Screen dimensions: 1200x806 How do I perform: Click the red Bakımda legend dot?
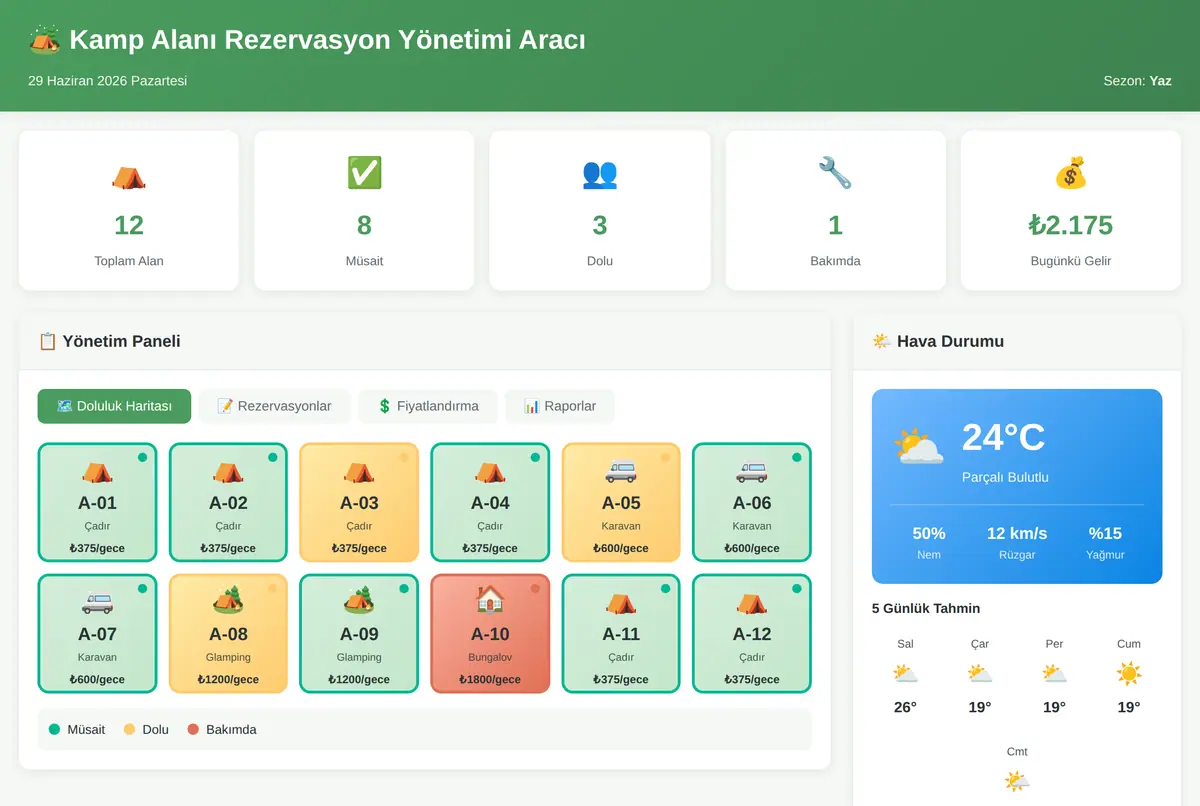pyautogui.click(x=193, y=729)
